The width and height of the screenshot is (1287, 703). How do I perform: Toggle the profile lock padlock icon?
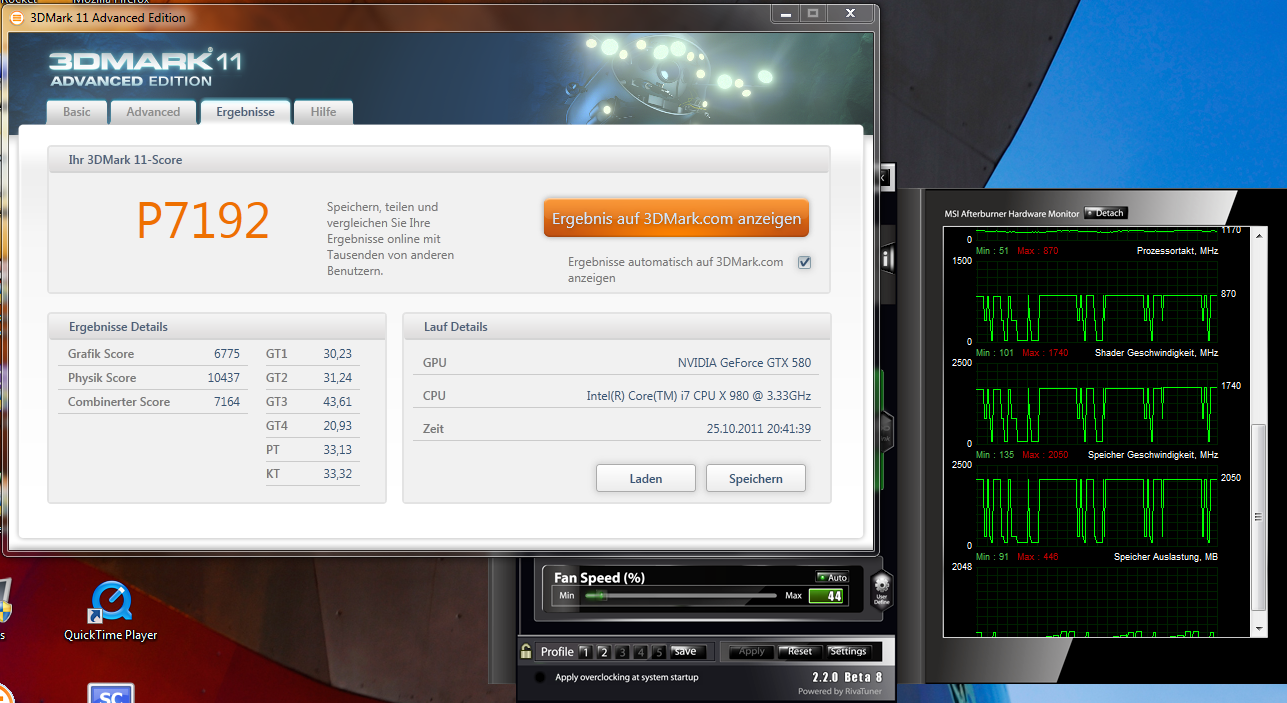pyautogui.click(x=526, y=651)
